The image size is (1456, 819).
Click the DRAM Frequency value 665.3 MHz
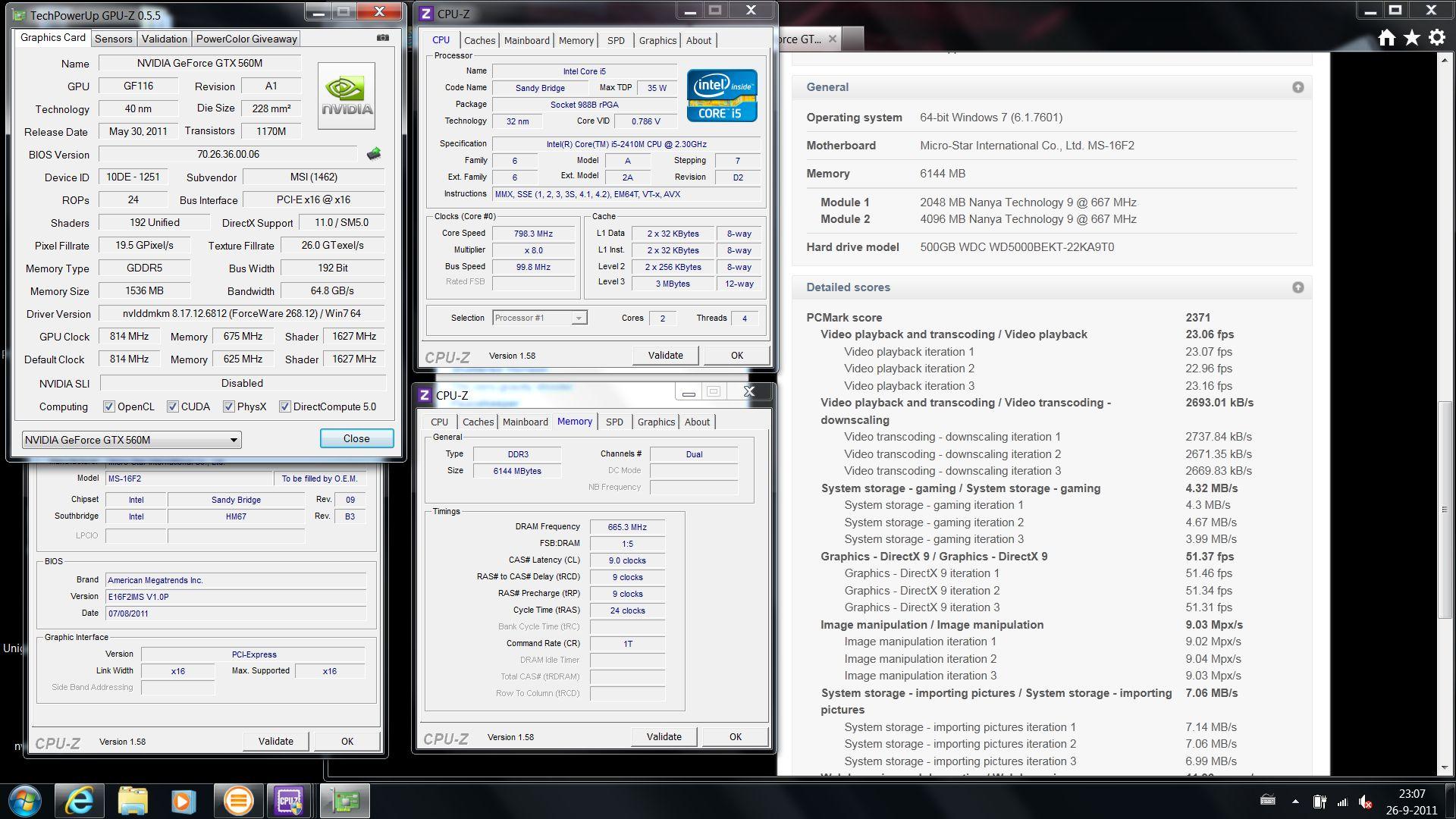click(627, 527)
